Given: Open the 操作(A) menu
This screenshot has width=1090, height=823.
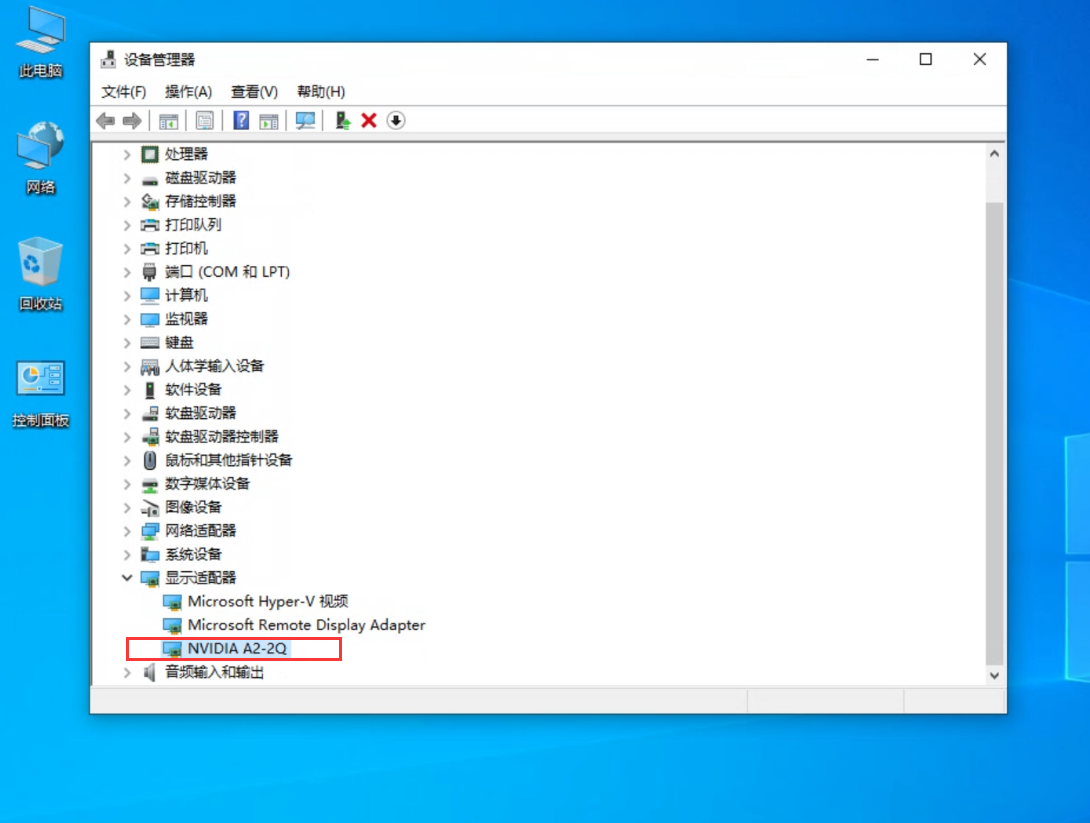Looking at the screenshot, I should click(188, 92).
